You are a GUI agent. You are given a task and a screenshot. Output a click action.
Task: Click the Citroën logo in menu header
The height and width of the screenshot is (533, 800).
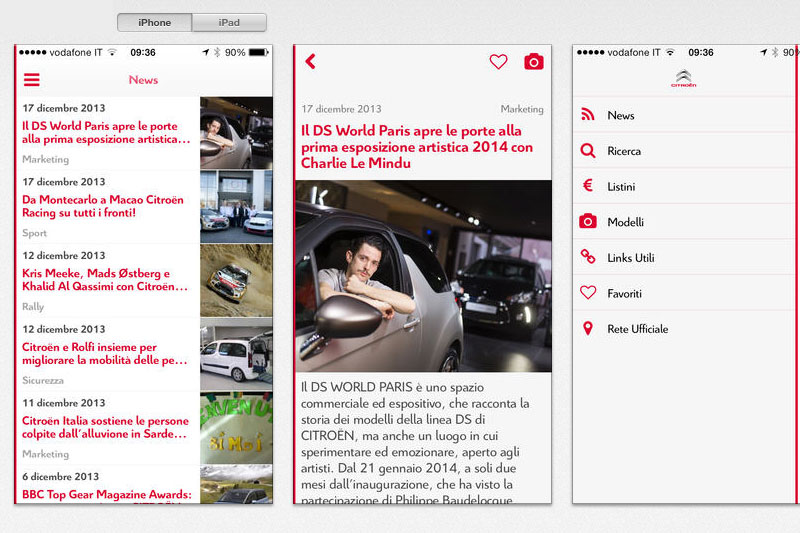point(684,80)
